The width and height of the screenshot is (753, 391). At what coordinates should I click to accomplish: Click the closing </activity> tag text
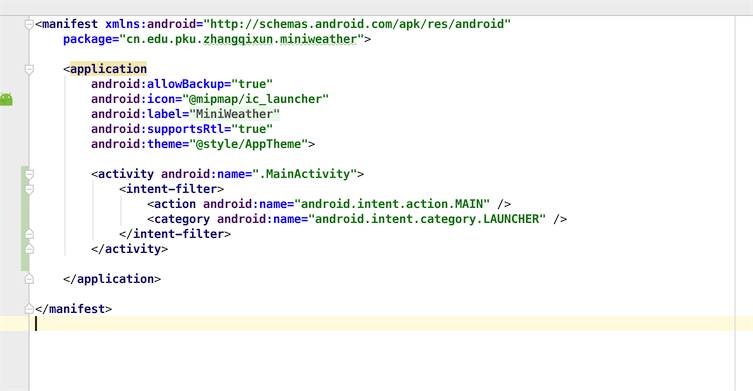click(130, 249)
